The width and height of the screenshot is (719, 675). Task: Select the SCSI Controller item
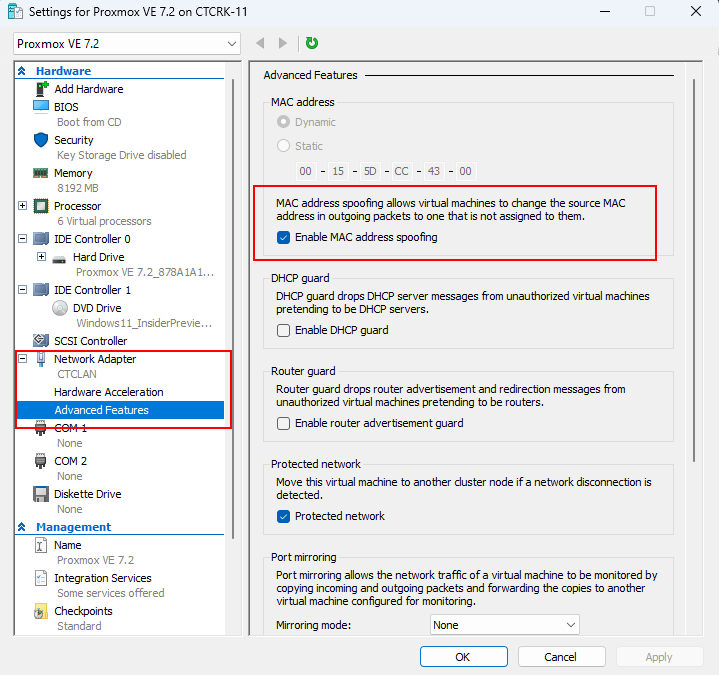[x=91, y=341]
